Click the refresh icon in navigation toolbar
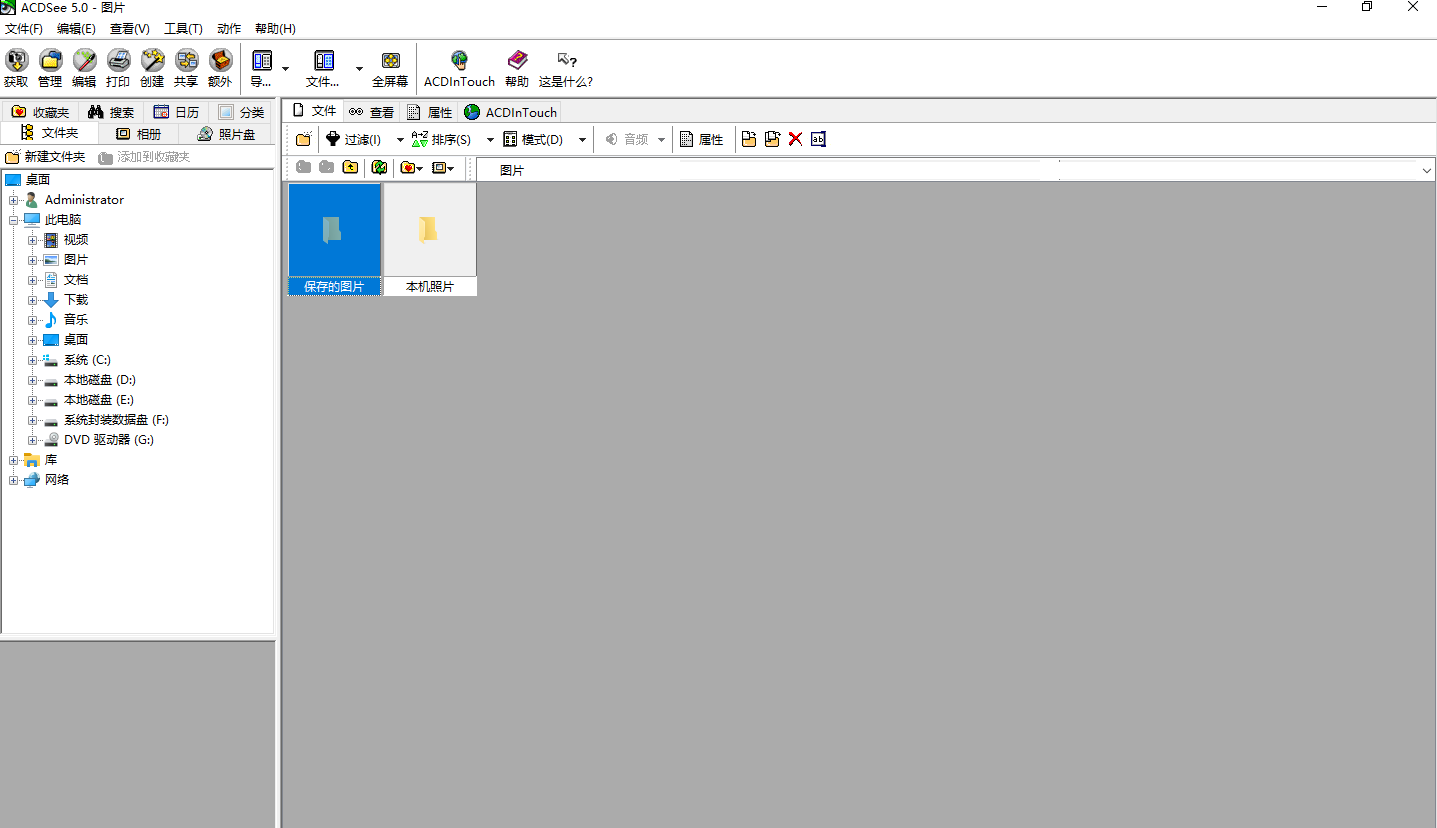 (x=379, y=168)
